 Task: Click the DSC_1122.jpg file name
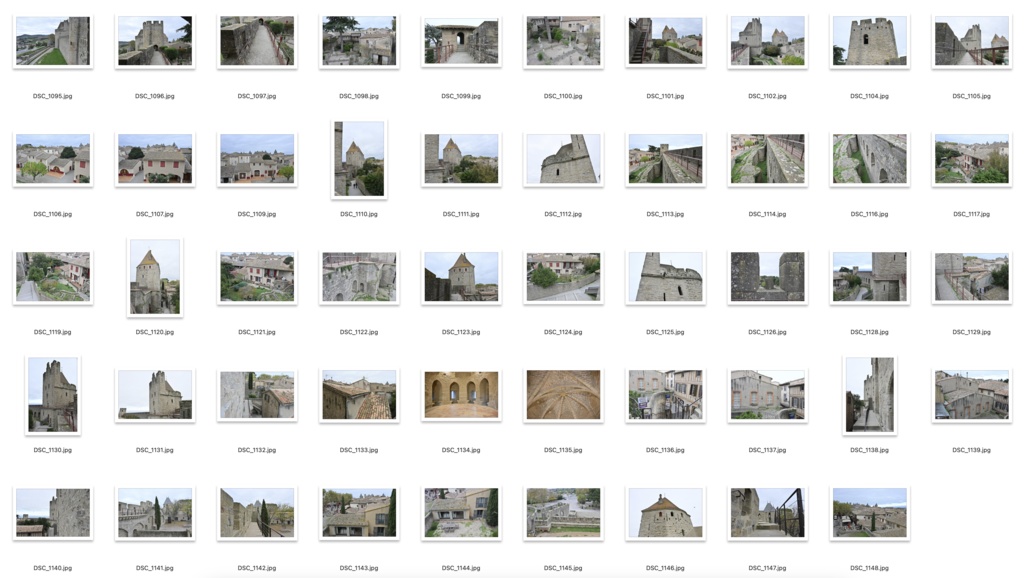(x=359, y=332)
